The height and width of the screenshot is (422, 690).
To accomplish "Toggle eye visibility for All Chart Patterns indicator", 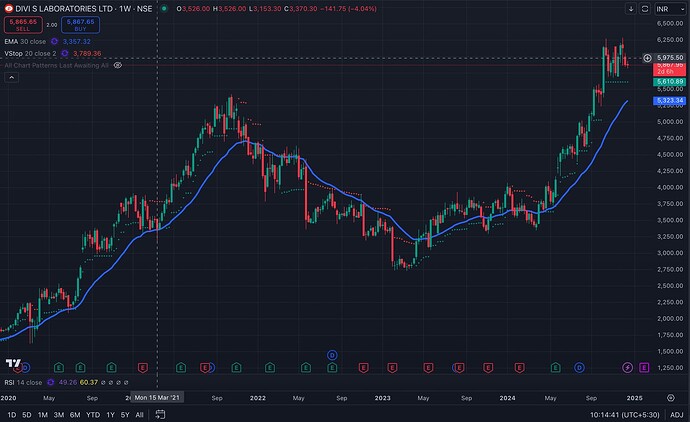I will tap(117, 65).
